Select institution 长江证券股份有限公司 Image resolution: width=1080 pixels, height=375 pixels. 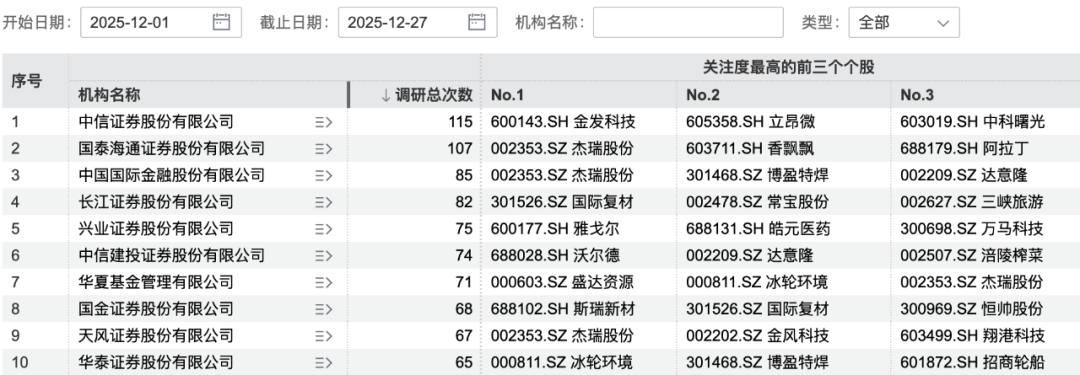click(x=156, y=202)
